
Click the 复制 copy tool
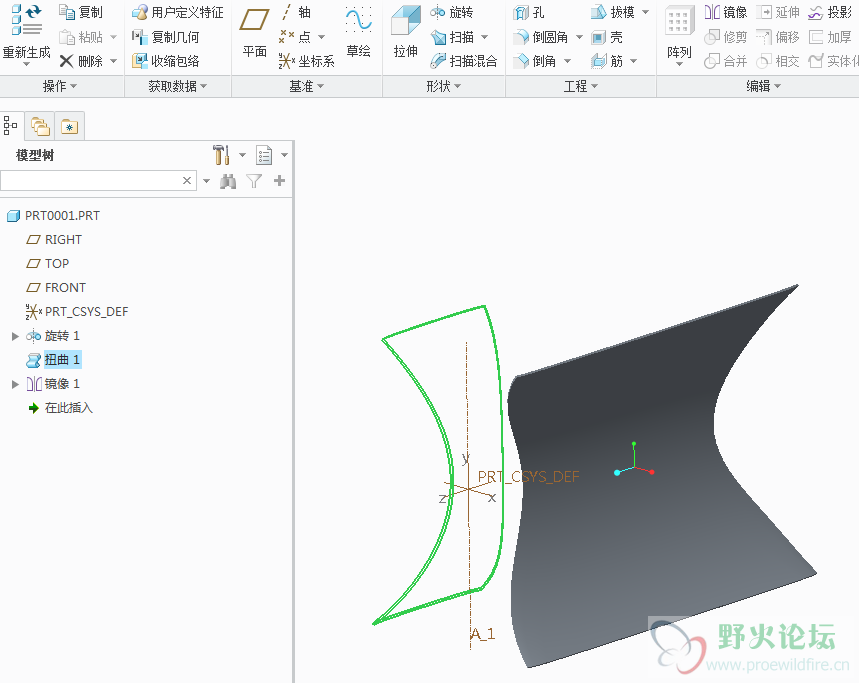coord(81,12)
